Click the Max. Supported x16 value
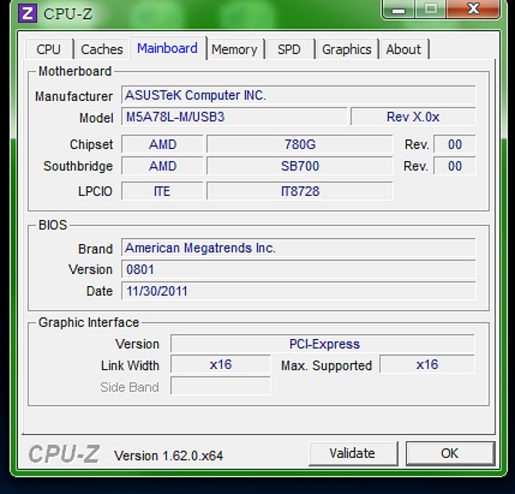This screenshot has width=515, height=494. pyautogui.click(x=427, y=364)
